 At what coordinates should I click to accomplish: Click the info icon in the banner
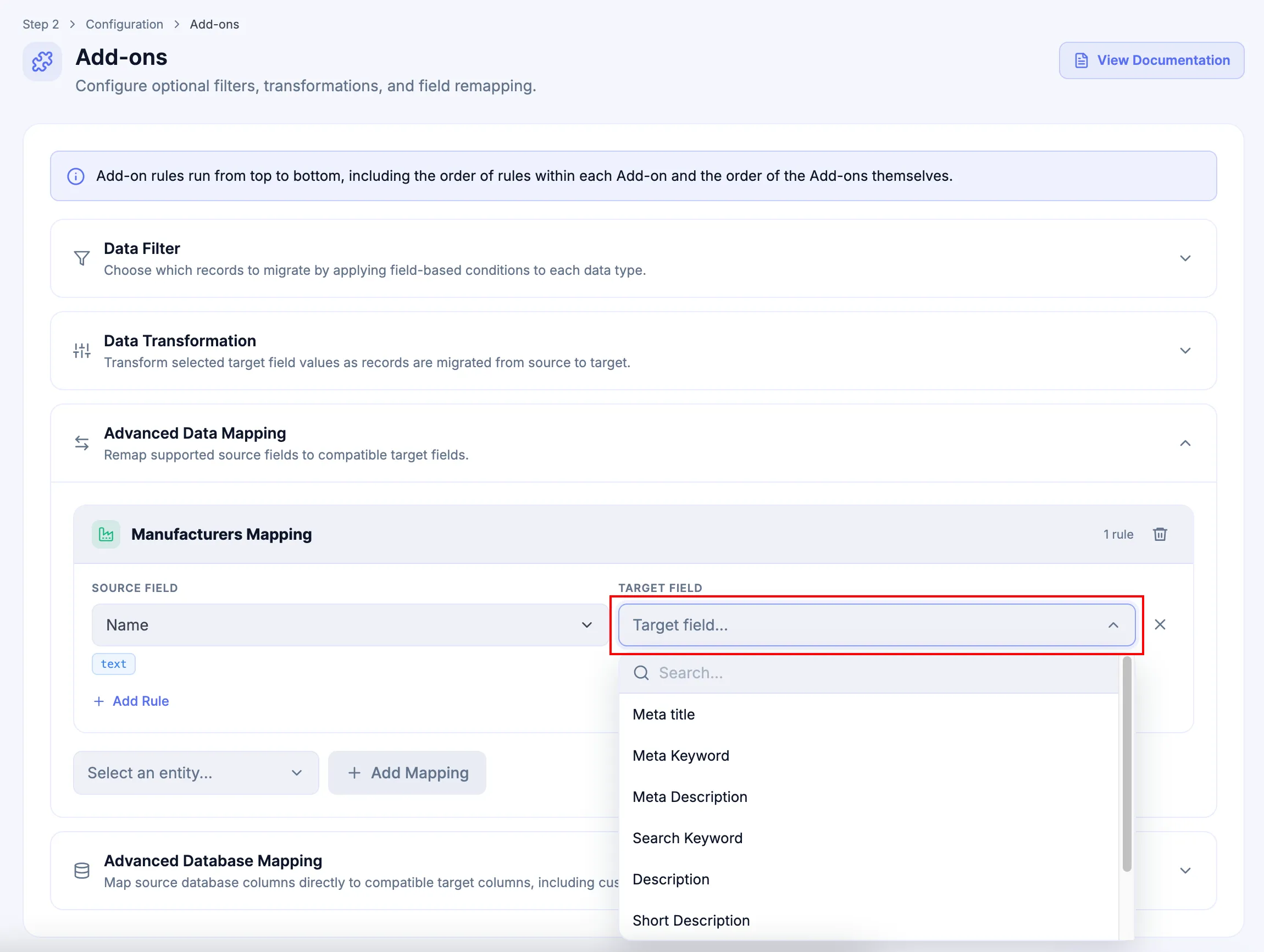coord(76,176)
